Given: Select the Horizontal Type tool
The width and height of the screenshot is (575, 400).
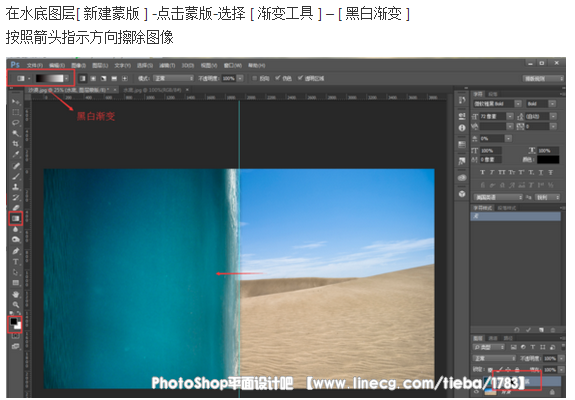Looking at the screenshot, I should [15, 262].
